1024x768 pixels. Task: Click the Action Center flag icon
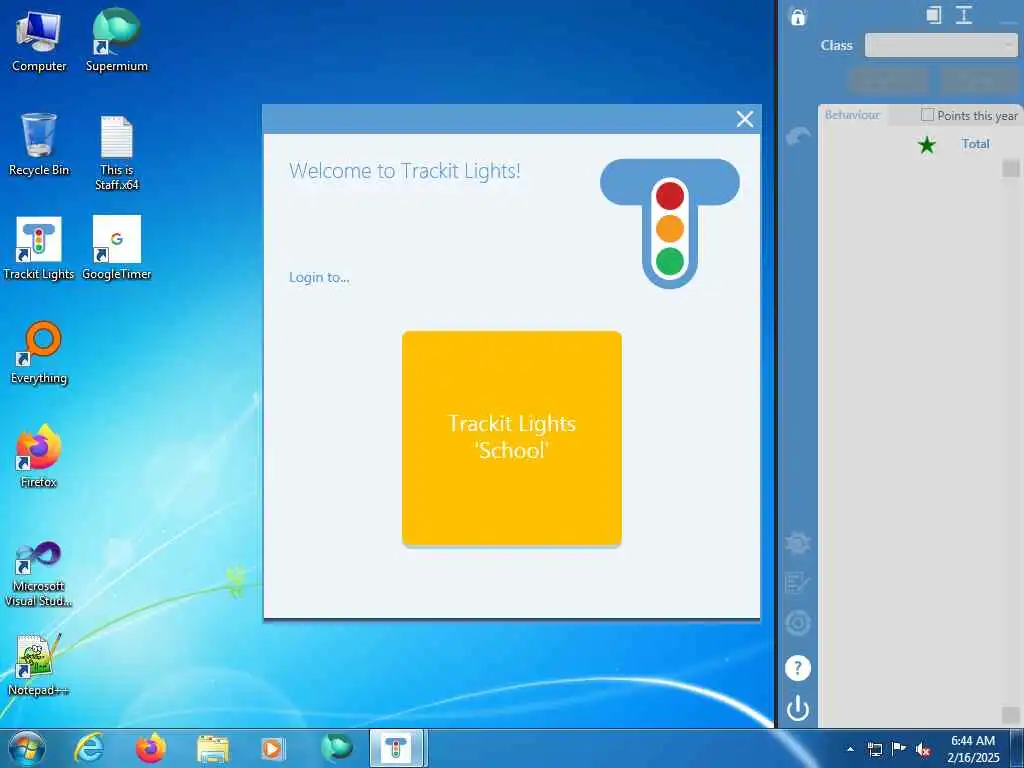(x=899, y=748)
